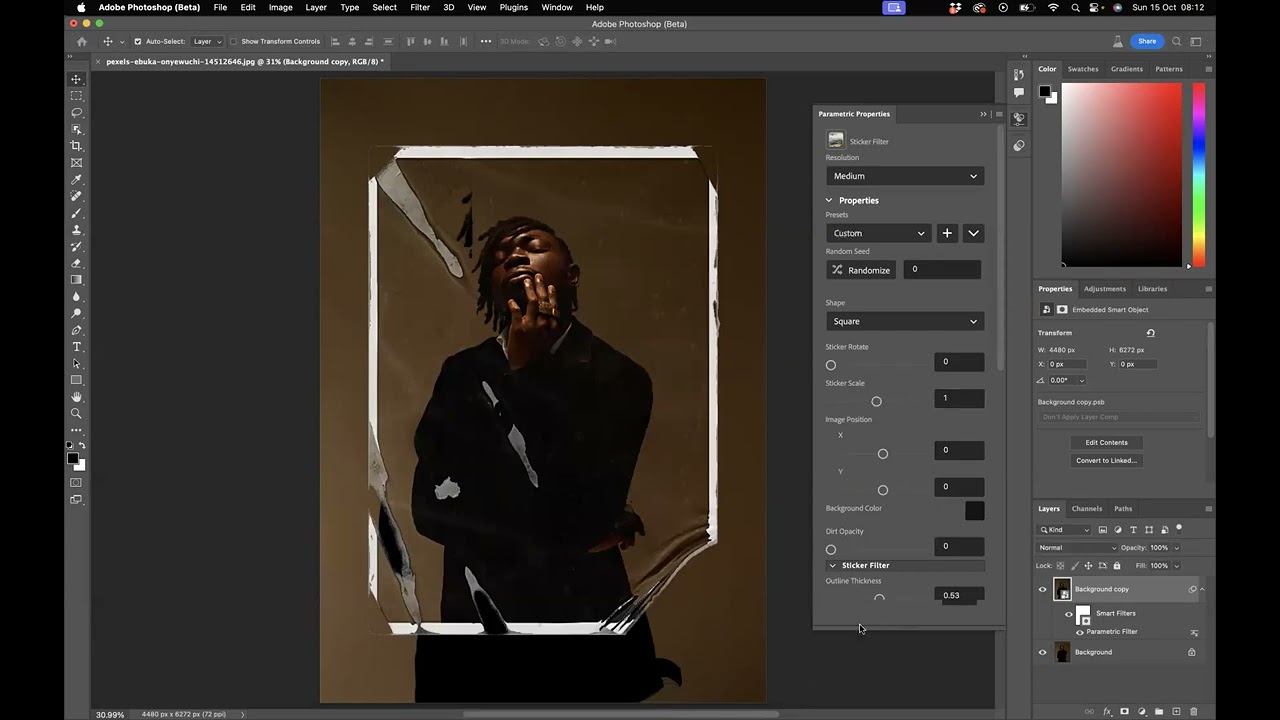Hide the Smart Filters eye
This screenshot has height=720, width=1280.
(1069, 614)
